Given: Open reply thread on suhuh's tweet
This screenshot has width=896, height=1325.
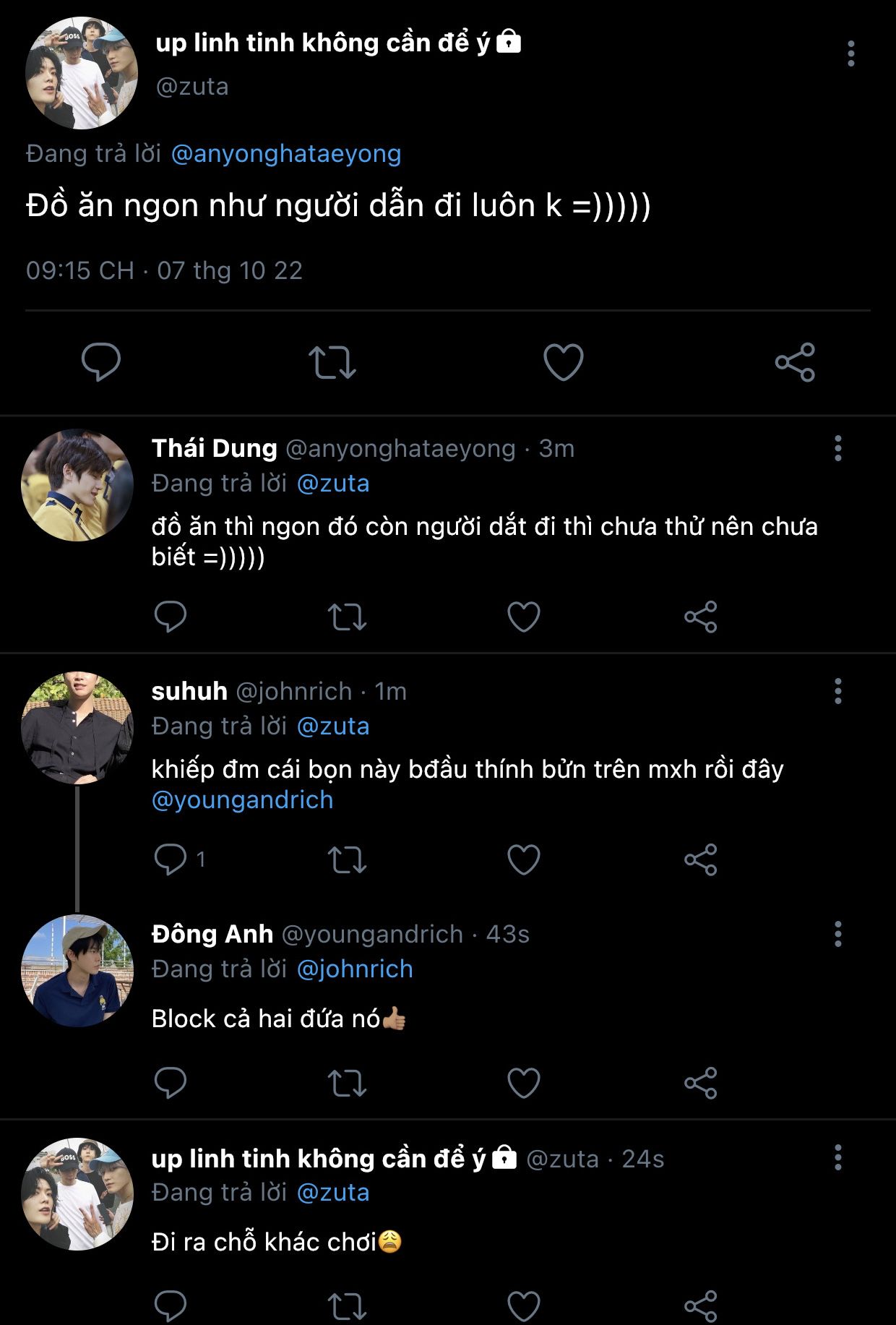Looking at the screenshot, I should click(171, 859).
